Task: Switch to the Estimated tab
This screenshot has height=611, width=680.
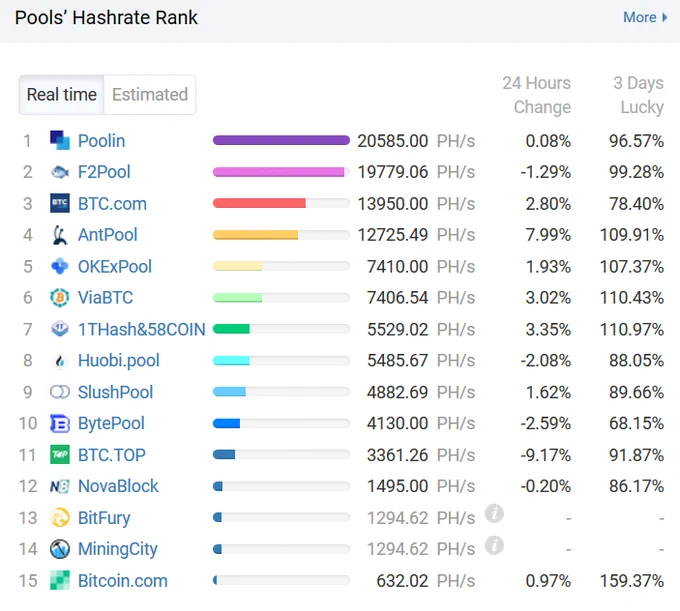Action: pyautogui.click(x=150, y=95)
